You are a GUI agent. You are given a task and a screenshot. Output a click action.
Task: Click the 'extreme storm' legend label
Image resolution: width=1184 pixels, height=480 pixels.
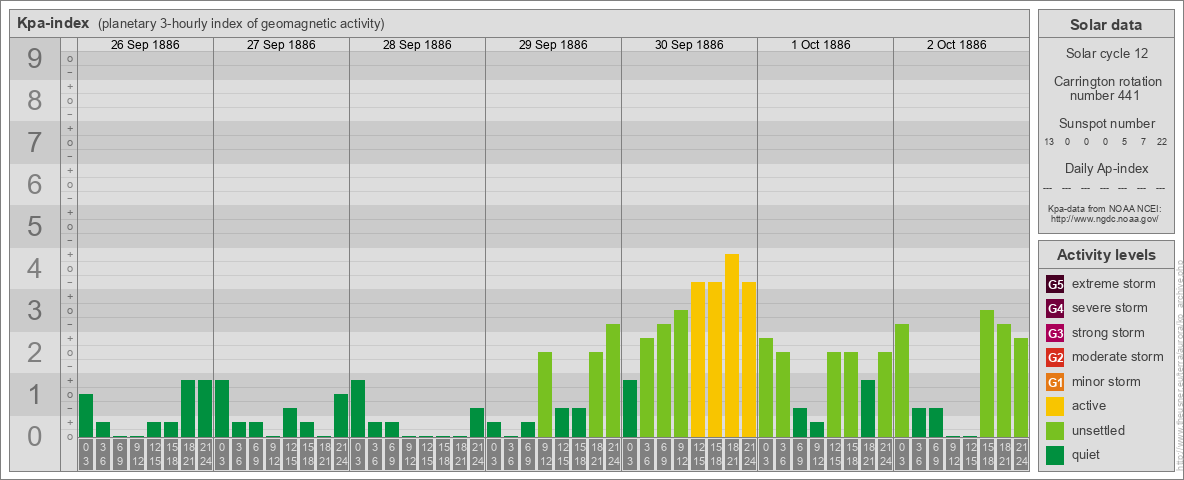click(1114, 284)
